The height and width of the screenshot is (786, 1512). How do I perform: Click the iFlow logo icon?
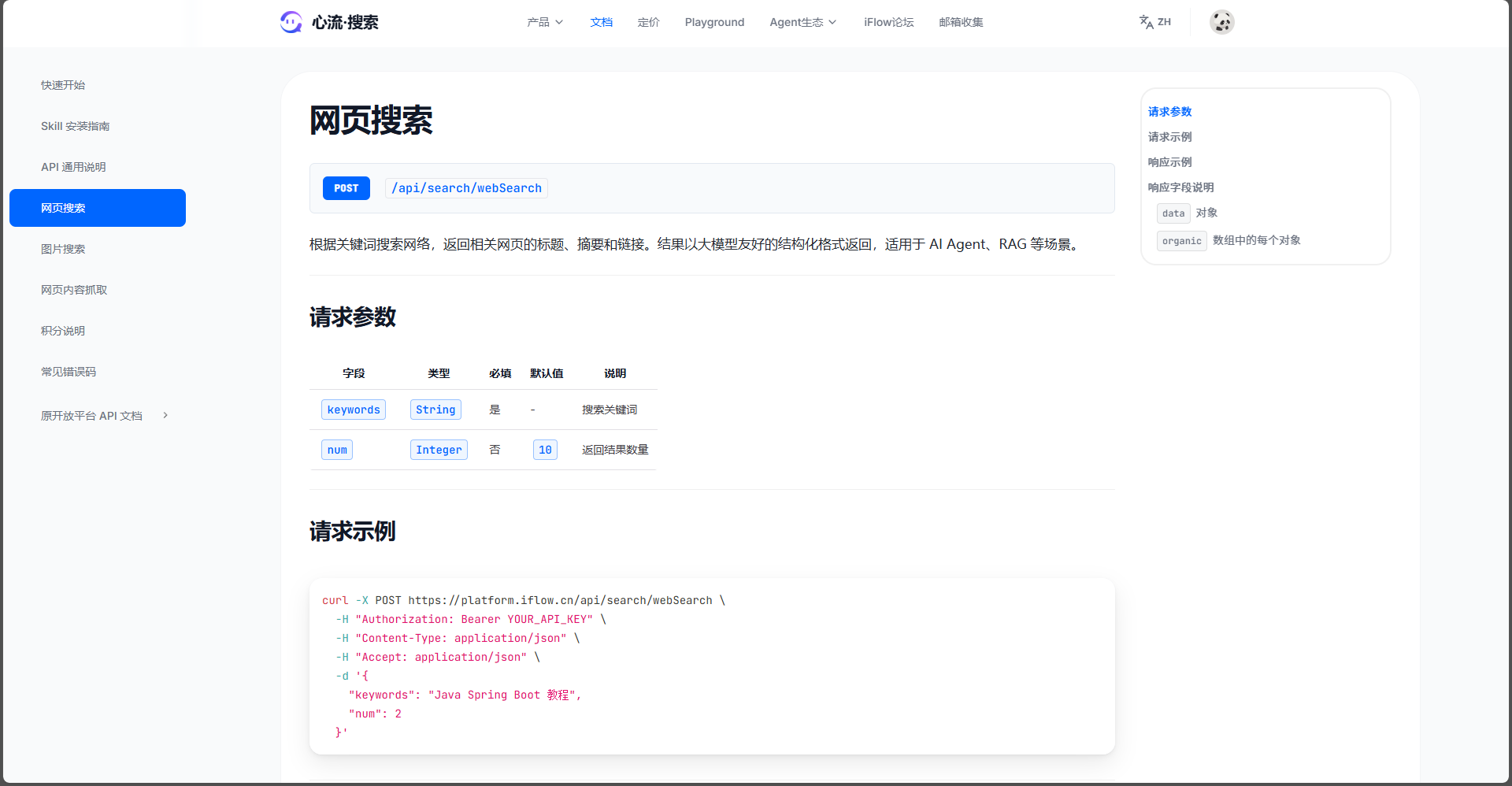tap(291, 22)
